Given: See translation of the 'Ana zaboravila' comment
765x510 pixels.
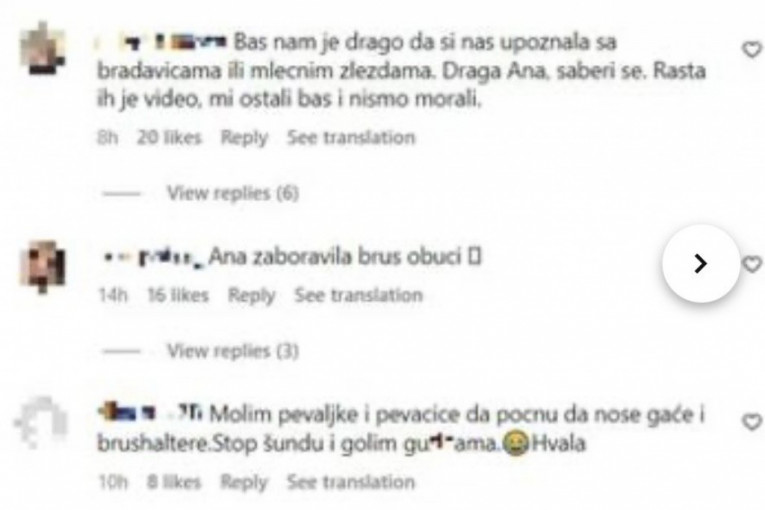Looking at the screenshot, I should coord(359,295).
